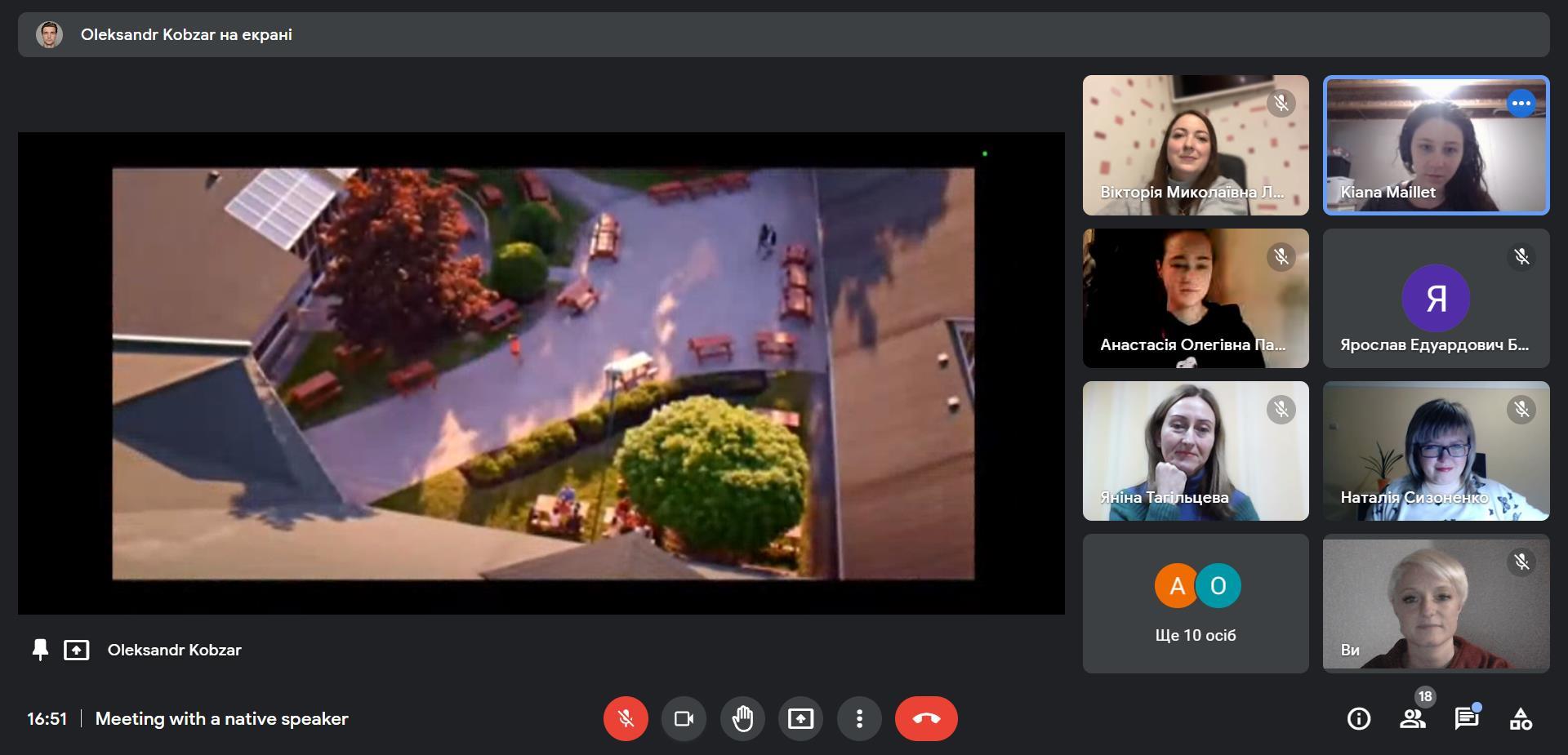Start presenting your screen

(800, 718)
